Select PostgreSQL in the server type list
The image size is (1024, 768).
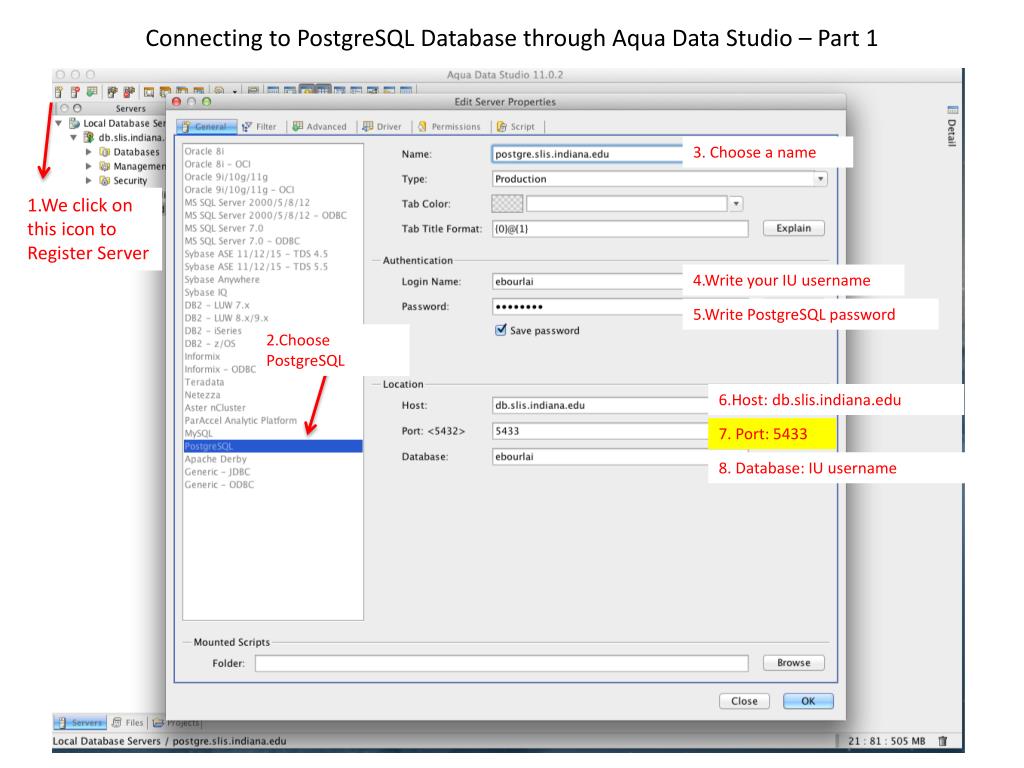point(273,446)
